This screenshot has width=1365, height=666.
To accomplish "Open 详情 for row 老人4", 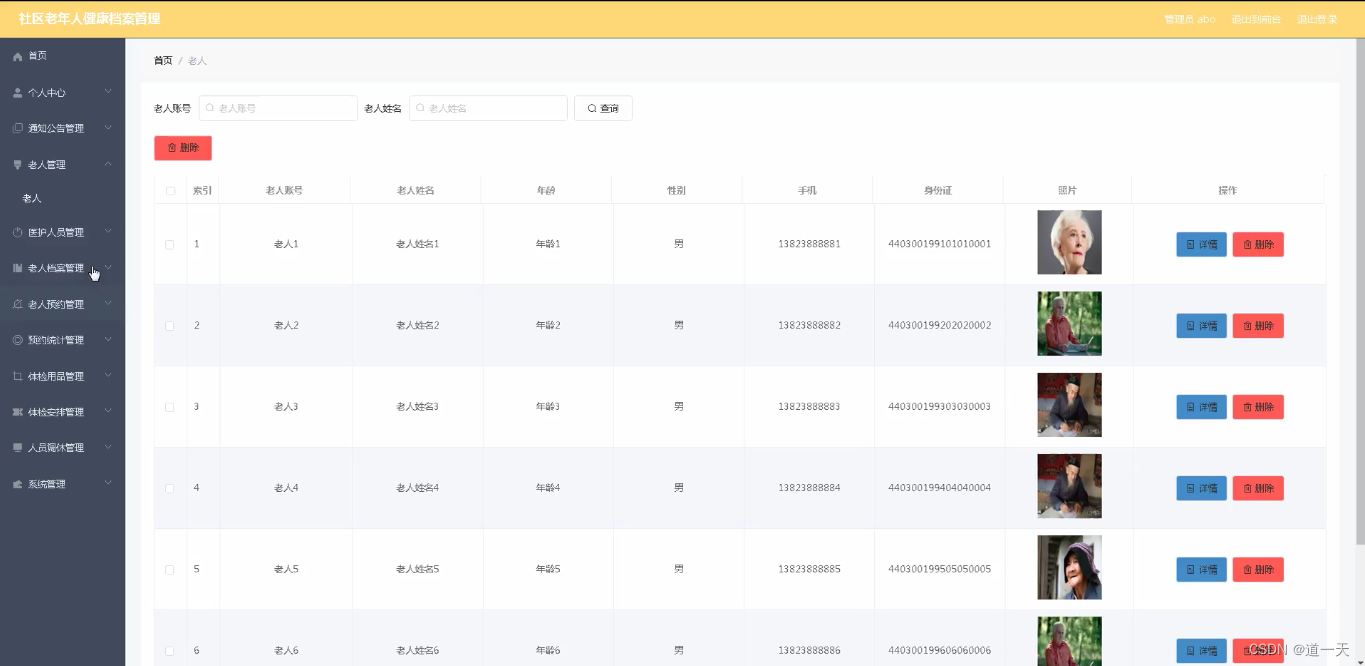I will pos(1201,489).
